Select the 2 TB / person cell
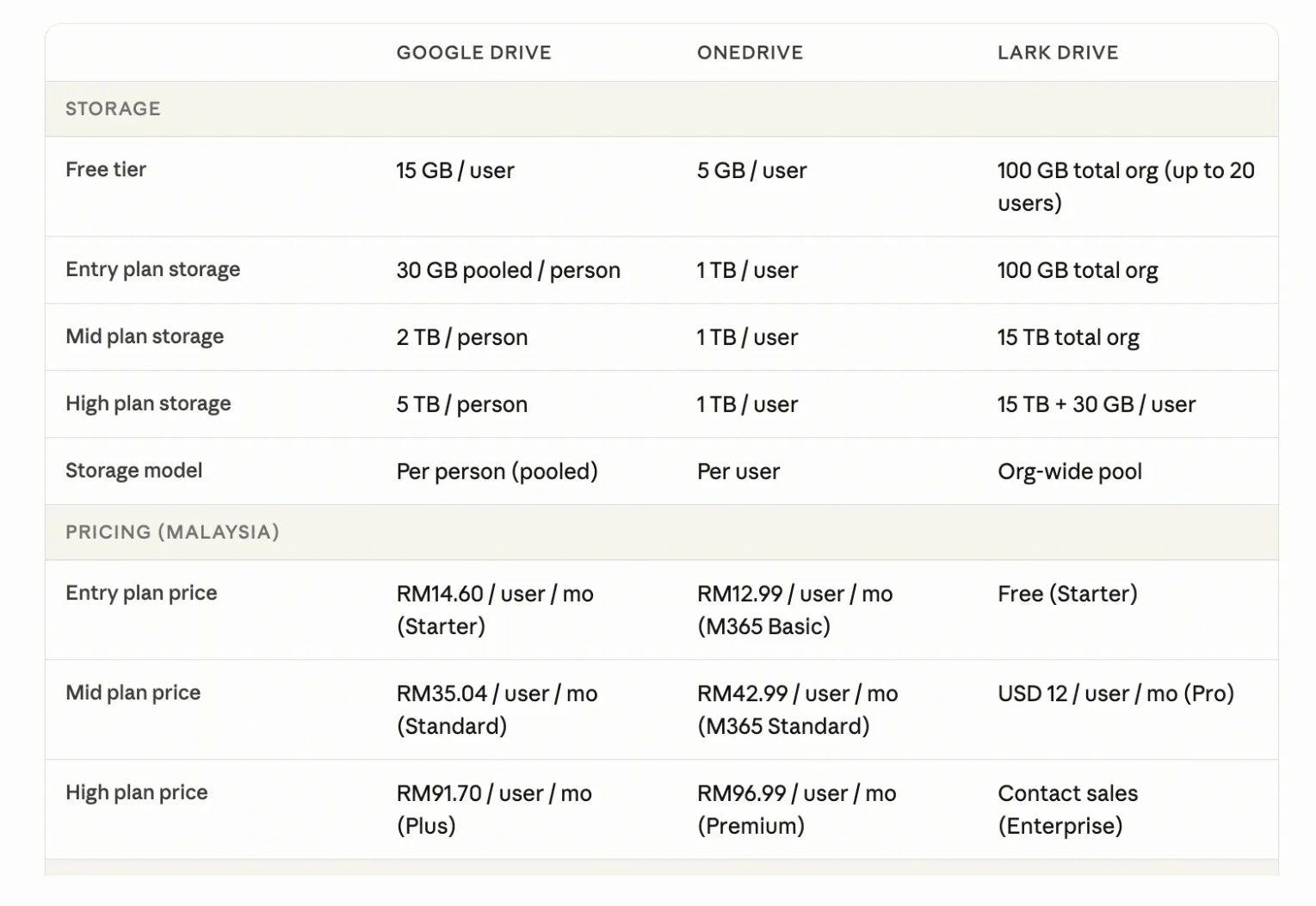The width and height of the screenshot is (1316, 906). tap(462, 337)
